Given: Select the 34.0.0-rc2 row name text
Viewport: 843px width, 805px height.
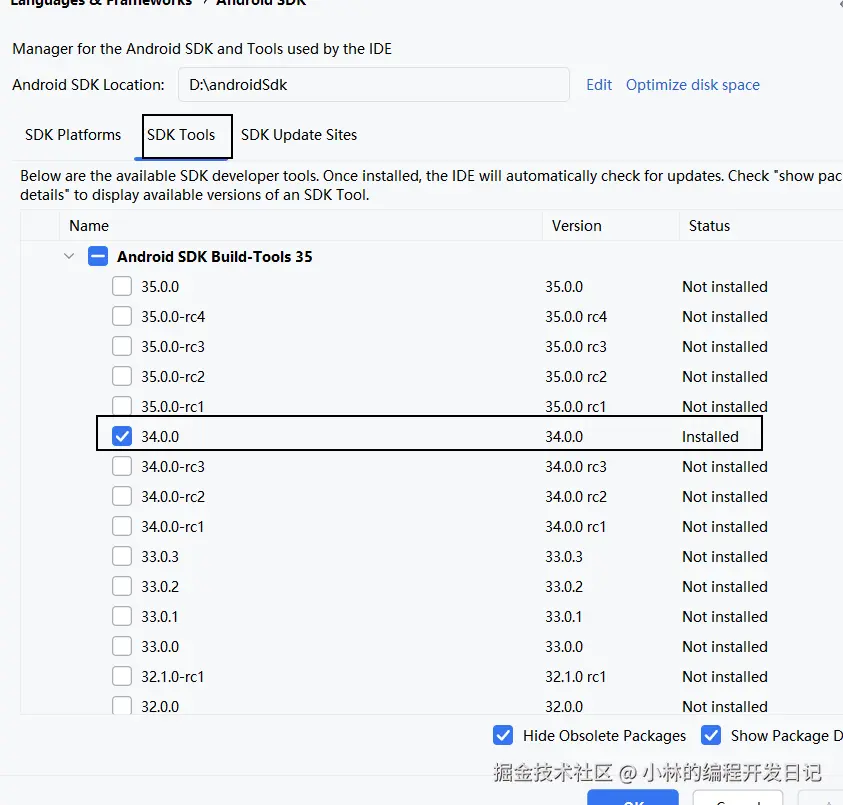Looking at the screenshot, I should (173, 497).
